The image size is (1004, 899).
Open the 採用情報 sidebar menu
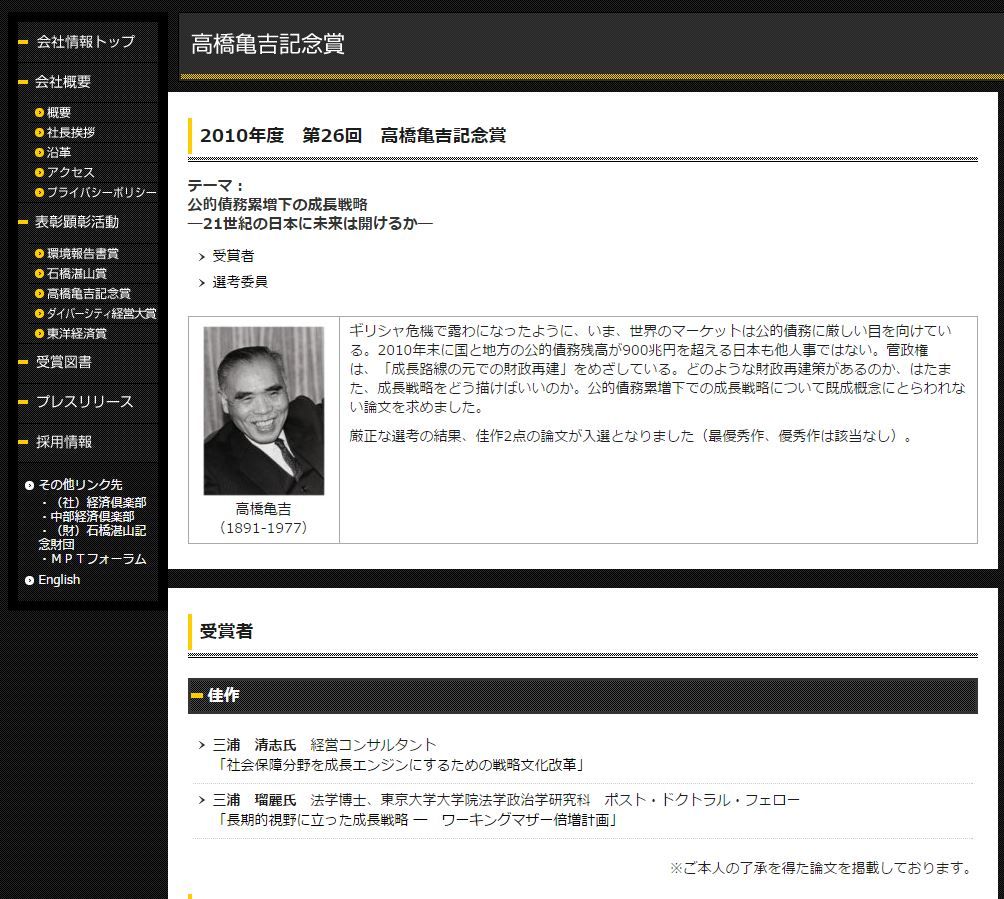pos(64,442)
